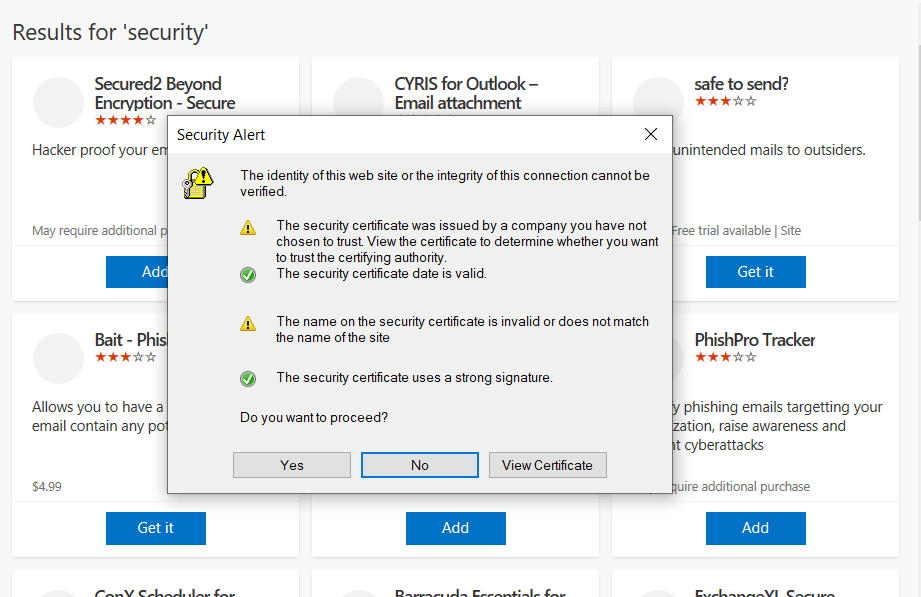Close the Security Alert dialog
This screenshot has height=597, width=921.
(651, 134)
